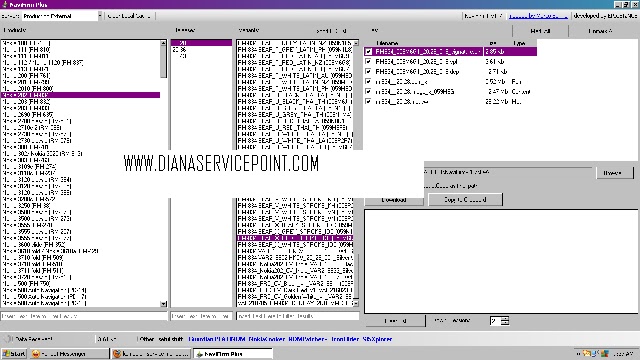Select the product row with RH-761
640x360 pixels.
(x=80, y=76)
